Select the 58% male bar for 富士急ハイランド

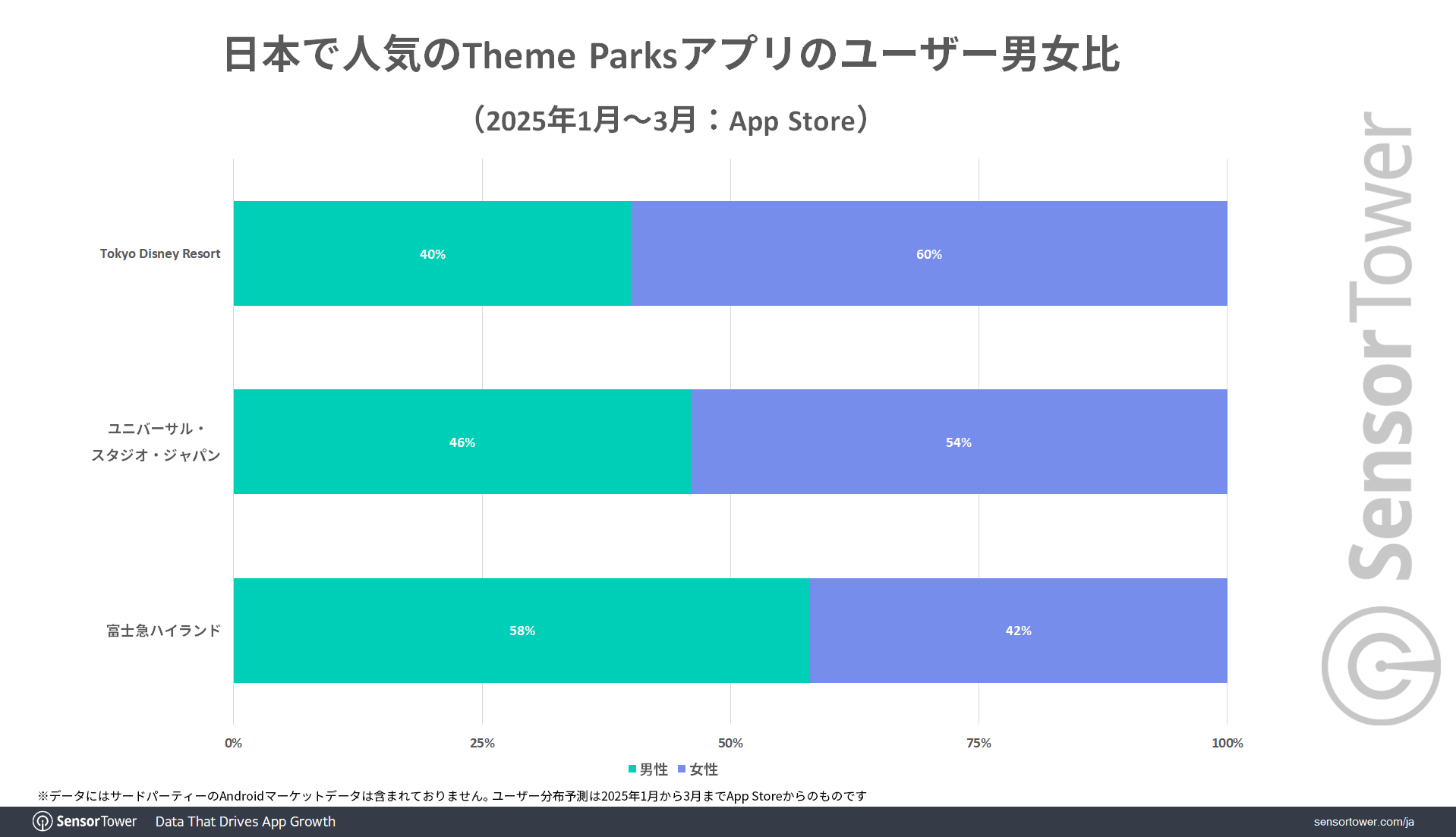522,631
